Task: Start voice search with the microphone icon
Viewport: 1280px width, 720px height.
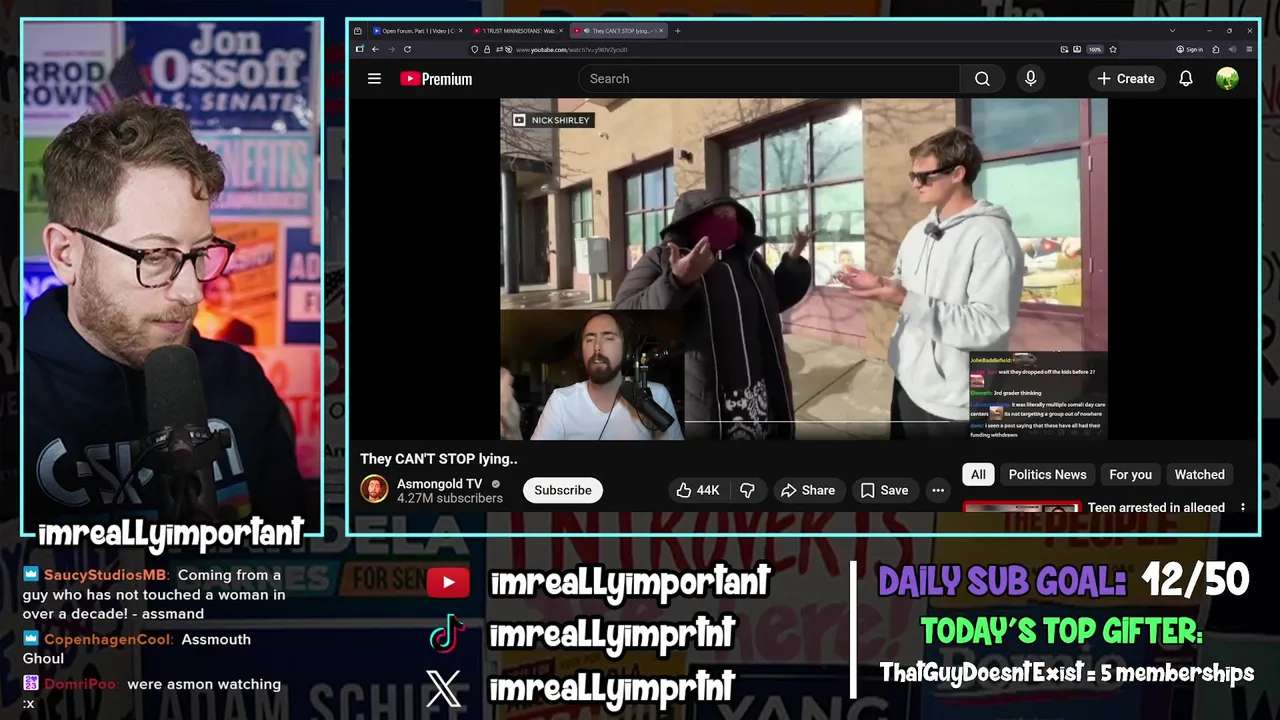Action: pos(1031,78)
